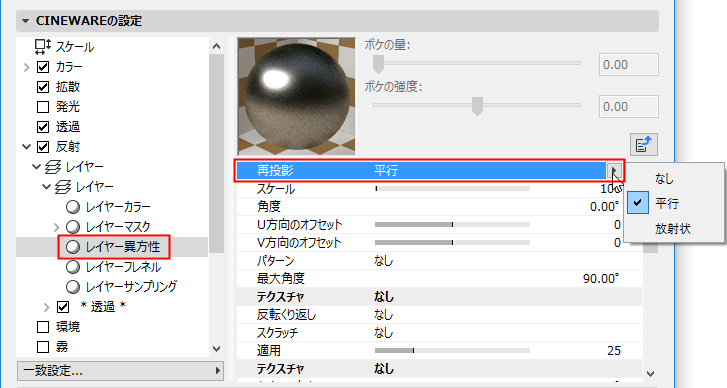Screen dimensions: 727x388
Task: Click the tree scrollbar down arrow
Action: point(217,349)
